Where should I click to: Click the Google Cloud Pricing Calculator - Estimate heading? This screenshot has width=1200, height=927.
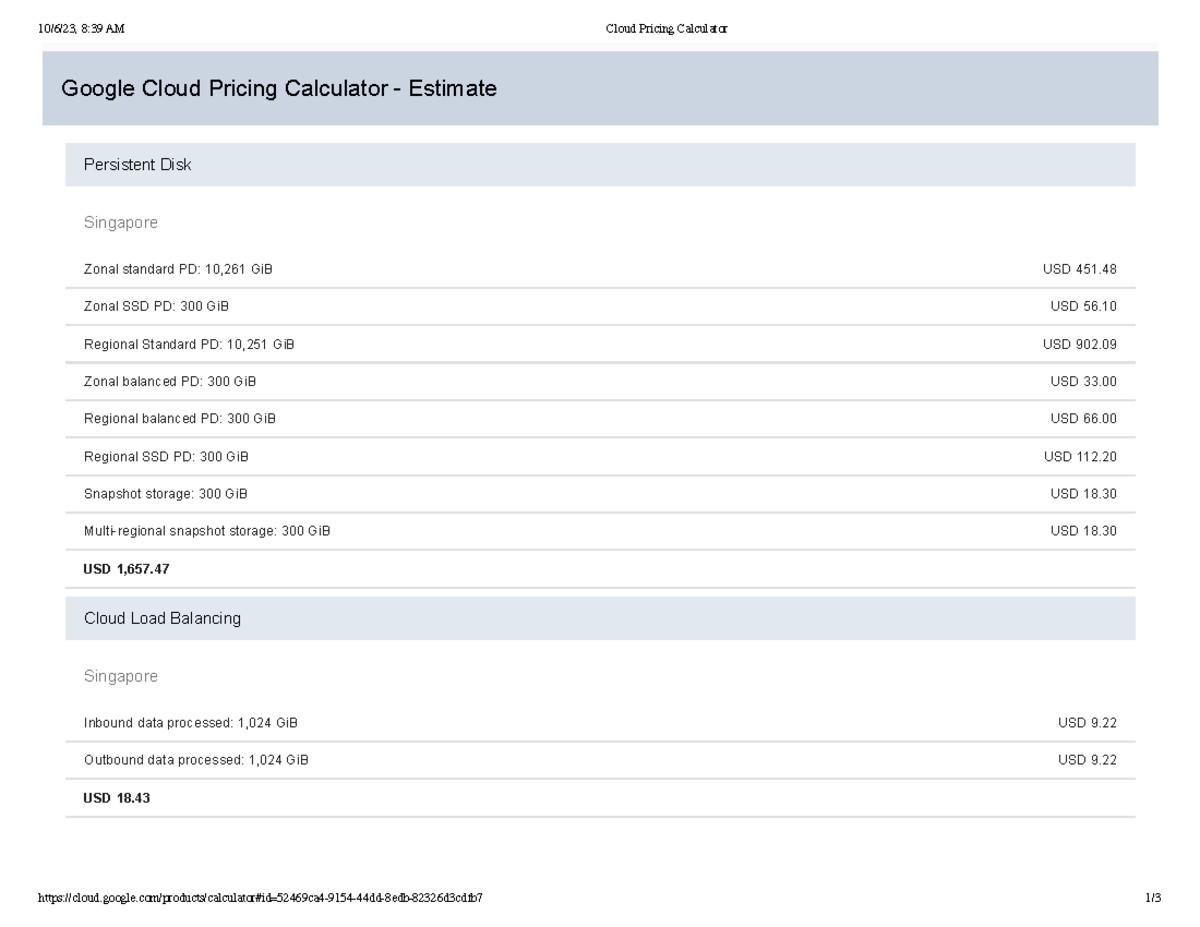[x=279, y=88]
